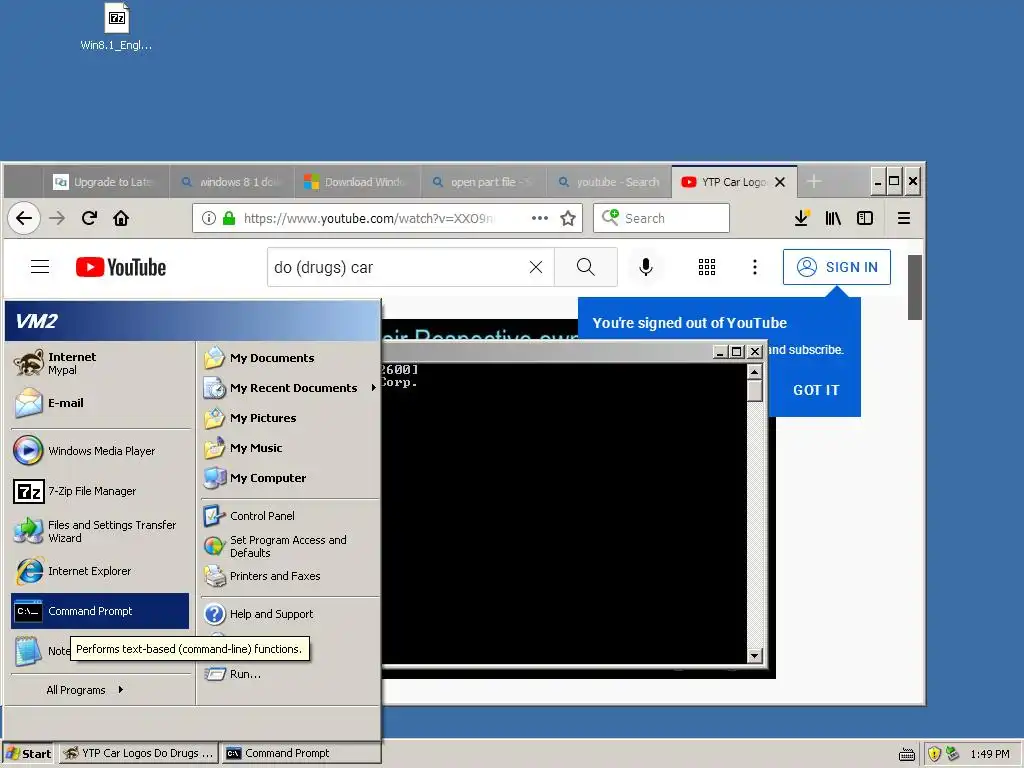Open the Run... dialog
The image size is (1024, 768).
tap(290, 674)
